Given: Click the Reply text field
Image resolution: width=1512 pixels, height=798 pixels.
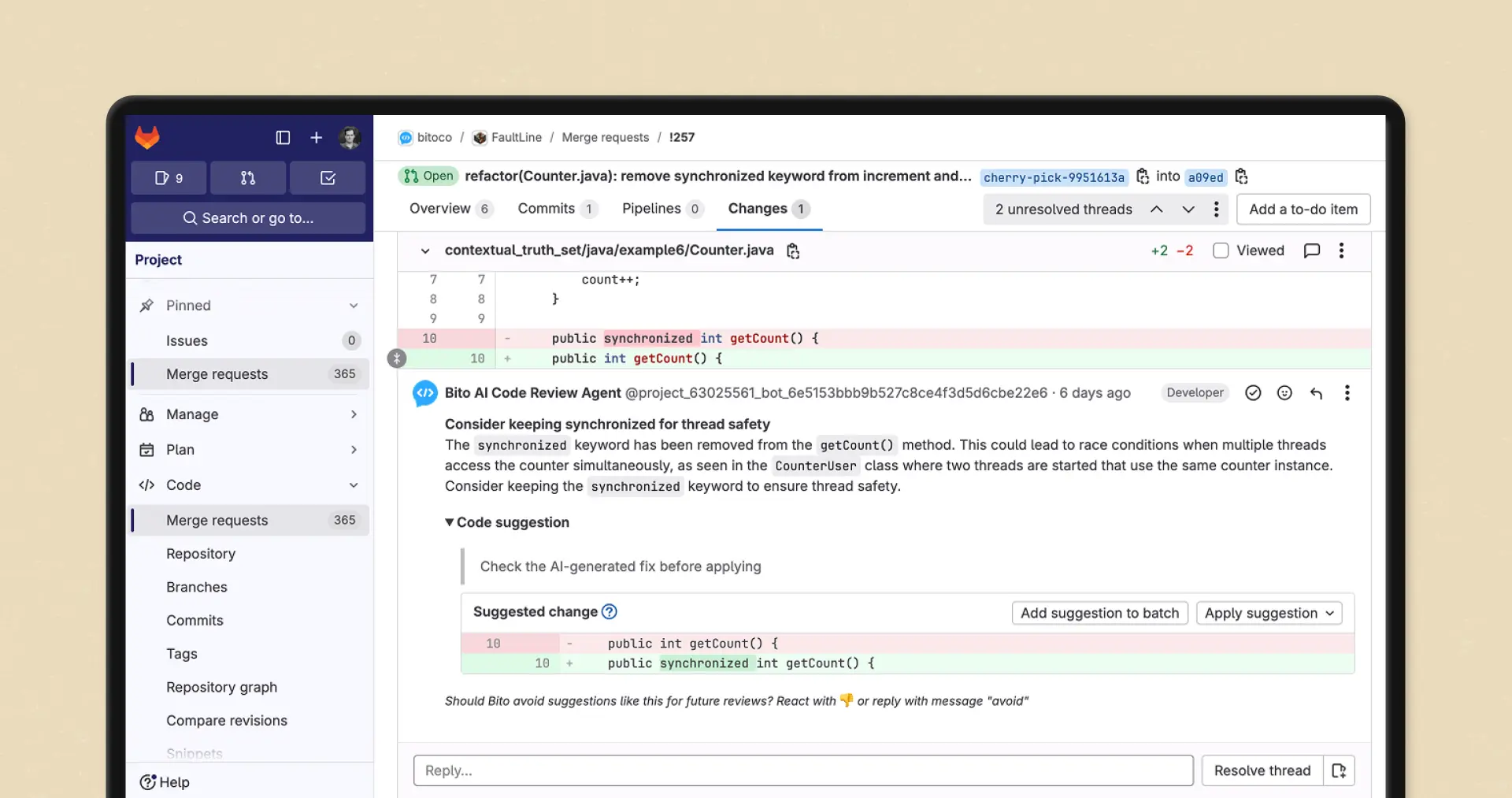Looking at the screenshot, I should coord(802,770).
